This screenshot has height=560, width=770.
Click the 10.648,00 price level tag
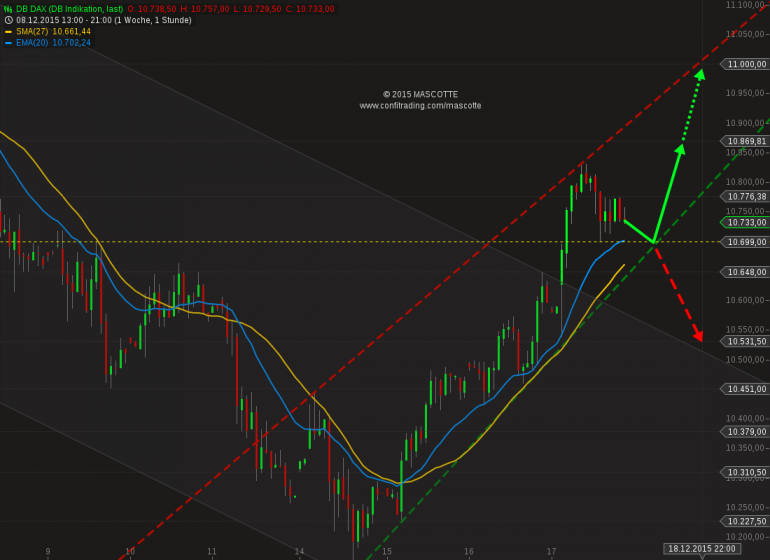[x=744, y=272]
